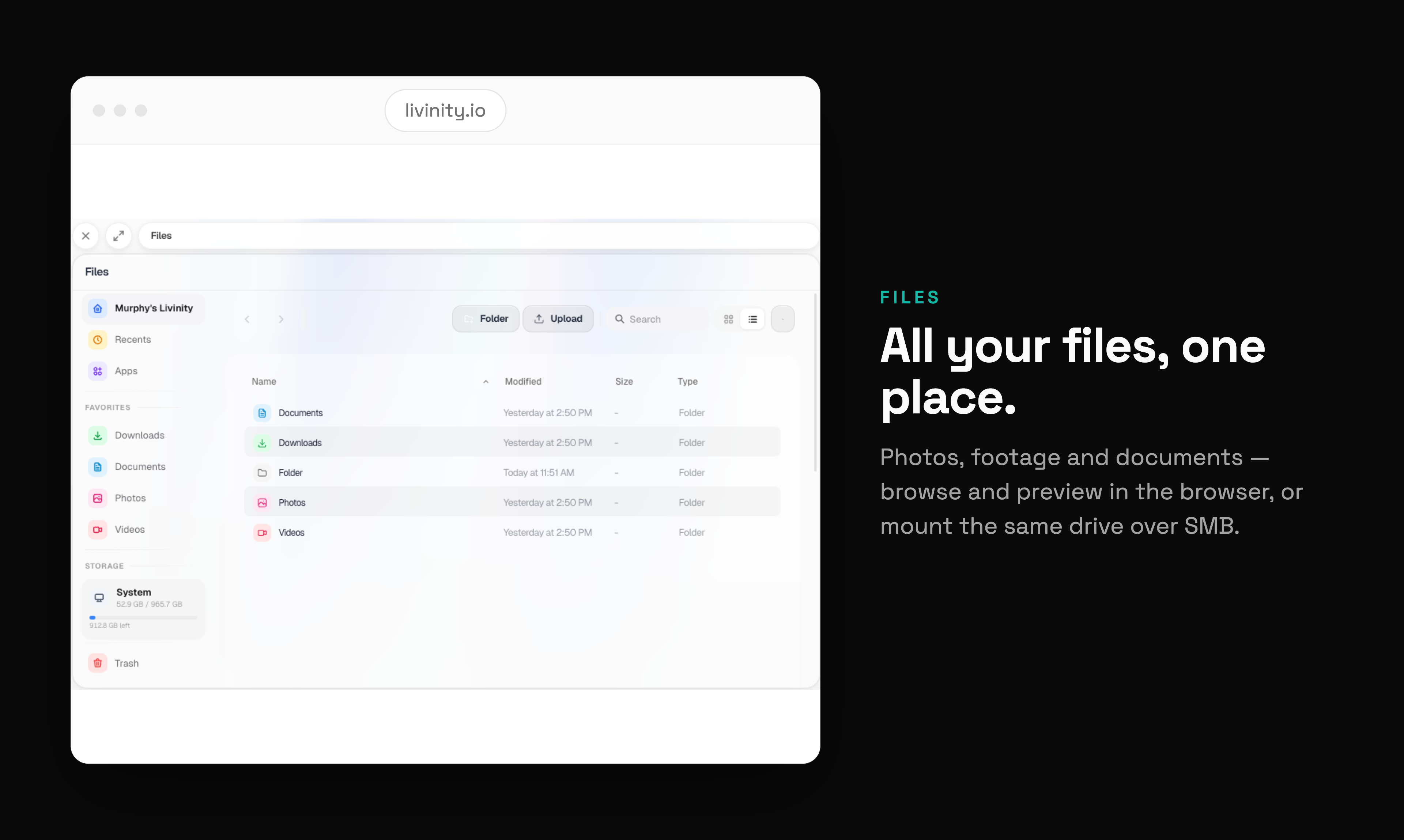
Task: Click the '912.8 GB left' text
Action: point(109,625)
